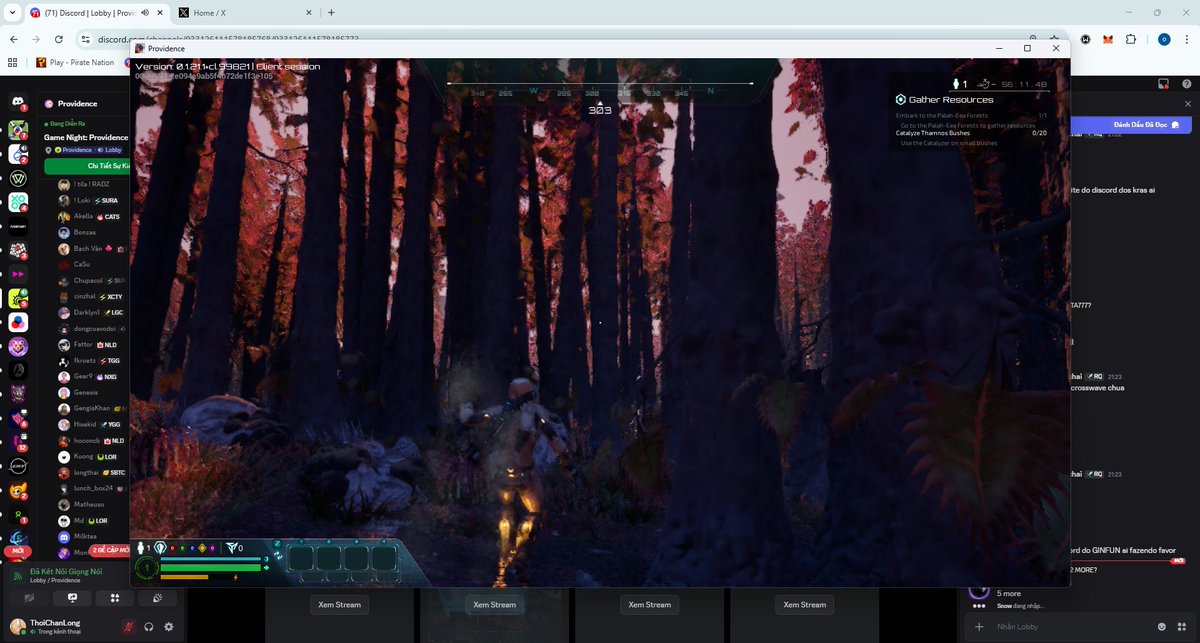Mute microphone in Discord user panel
This screenshot has width=1200, height=643.
pyautogui.click(x=128, y=627)
